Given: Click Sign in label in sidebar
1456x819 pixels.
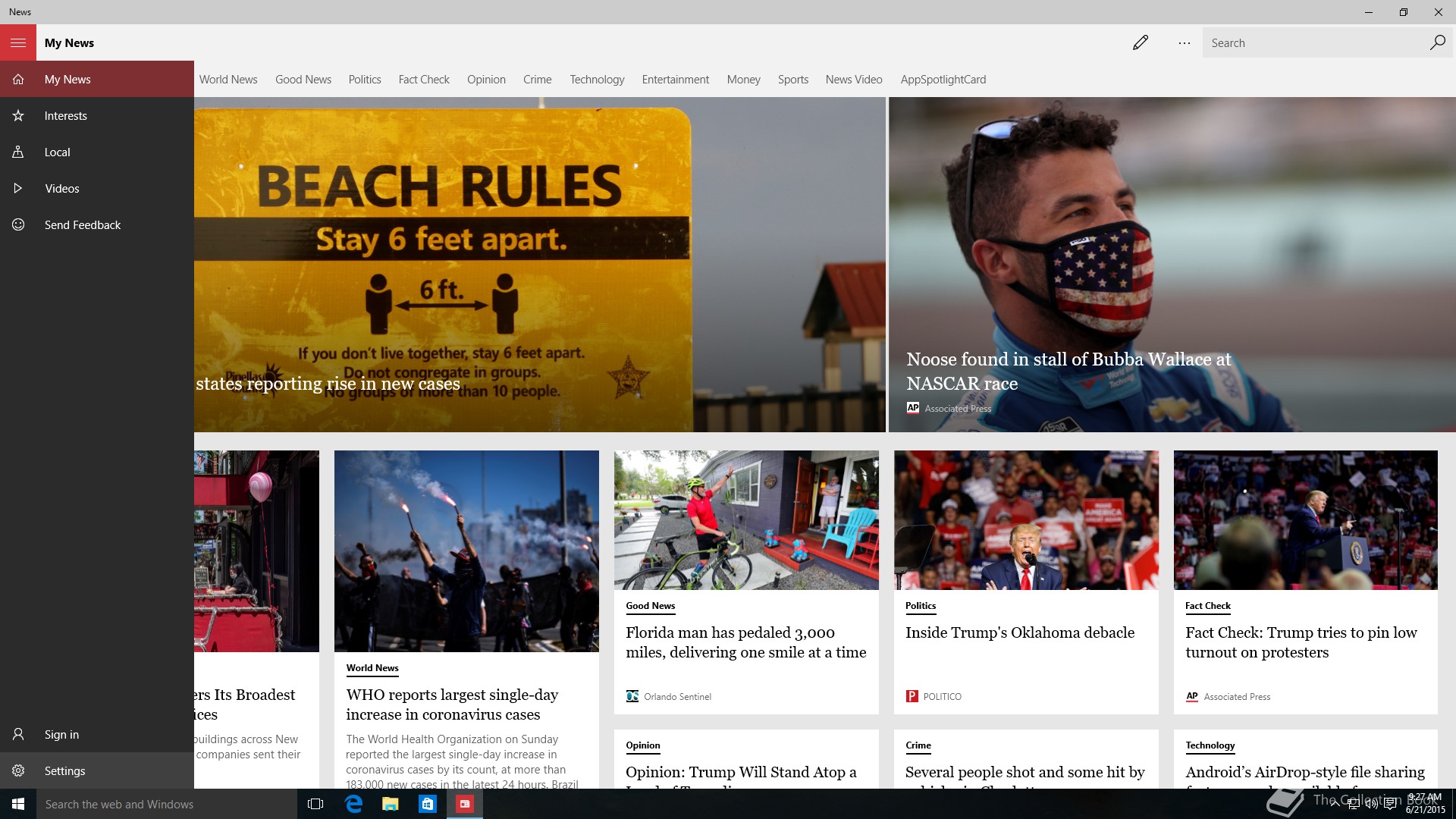Looking at the screenshot, I should coord(61,735).
